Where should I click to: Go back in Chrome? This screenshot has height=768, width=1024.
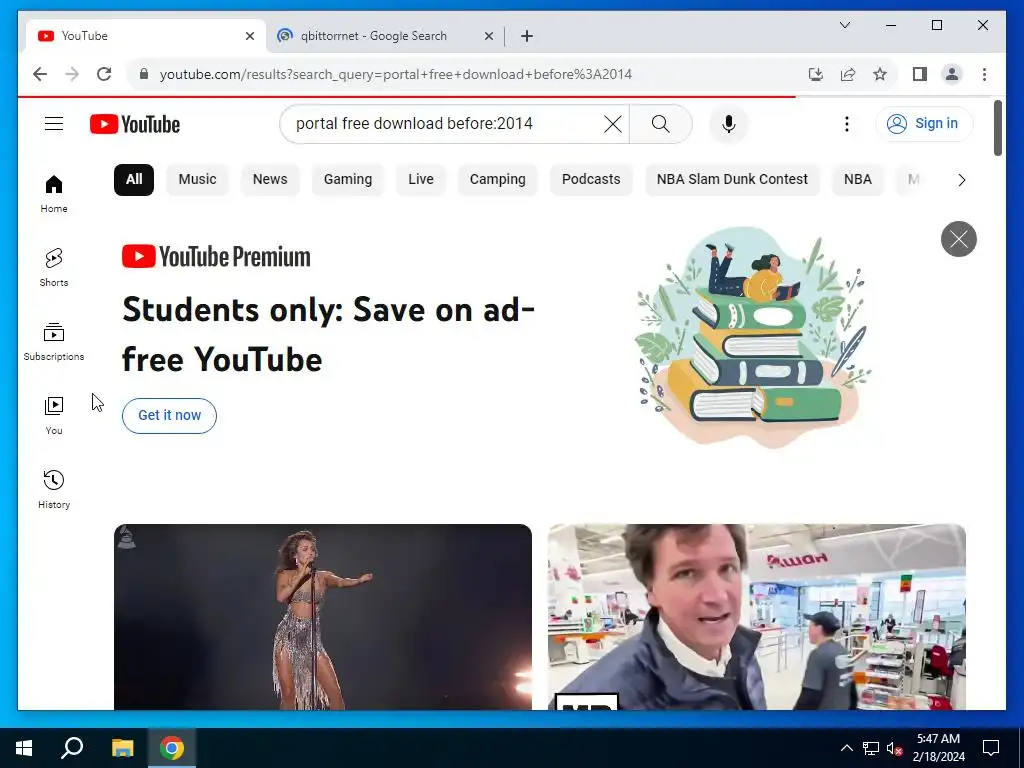[x=40, y=74]
